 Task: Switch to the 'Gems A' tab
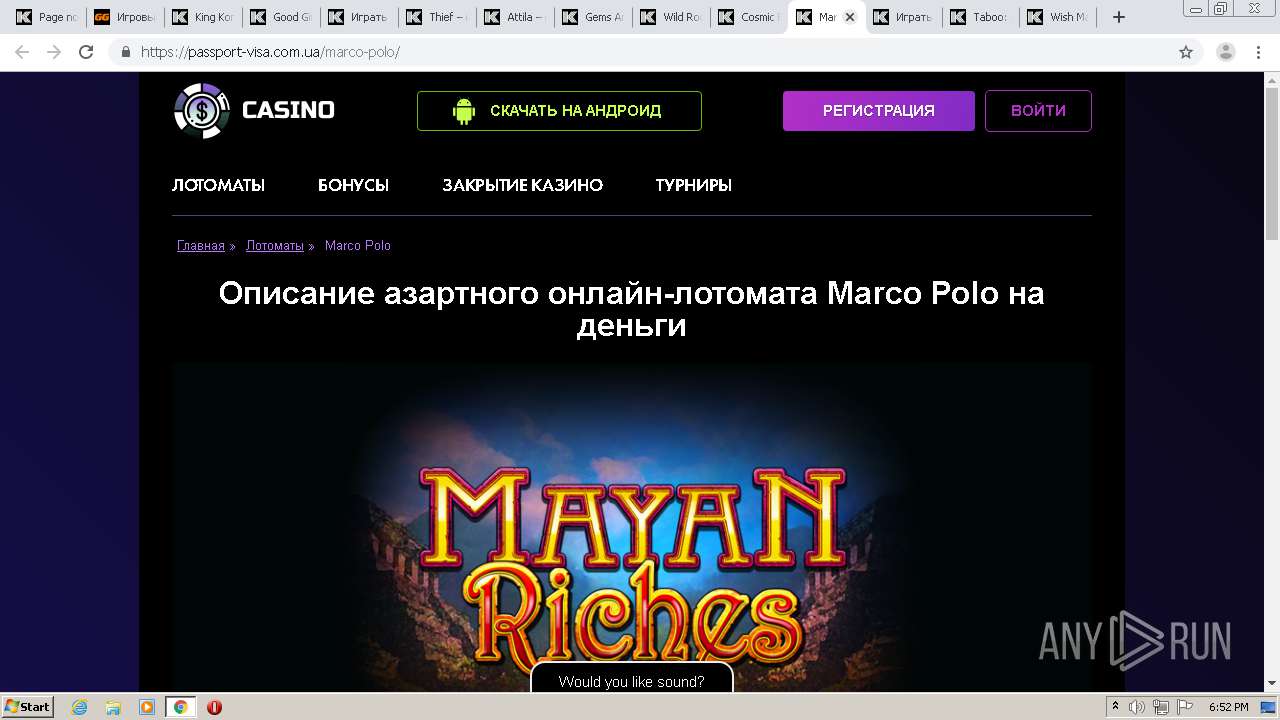(x=592, y=17)
